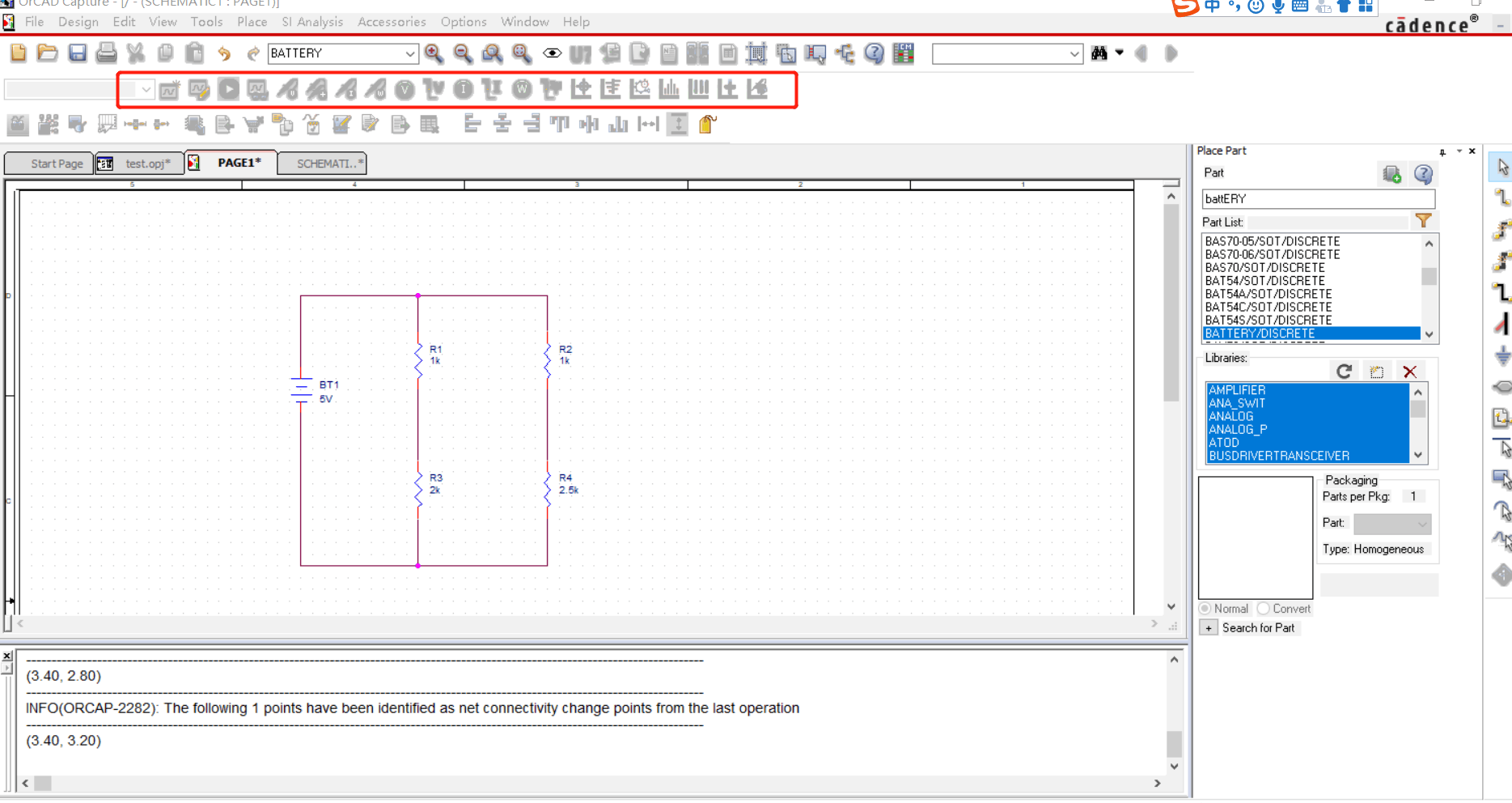1512x803 pixels.
Task: Select the Place Ground tool
Action: pyautogui.click(x=1501, y=355)
